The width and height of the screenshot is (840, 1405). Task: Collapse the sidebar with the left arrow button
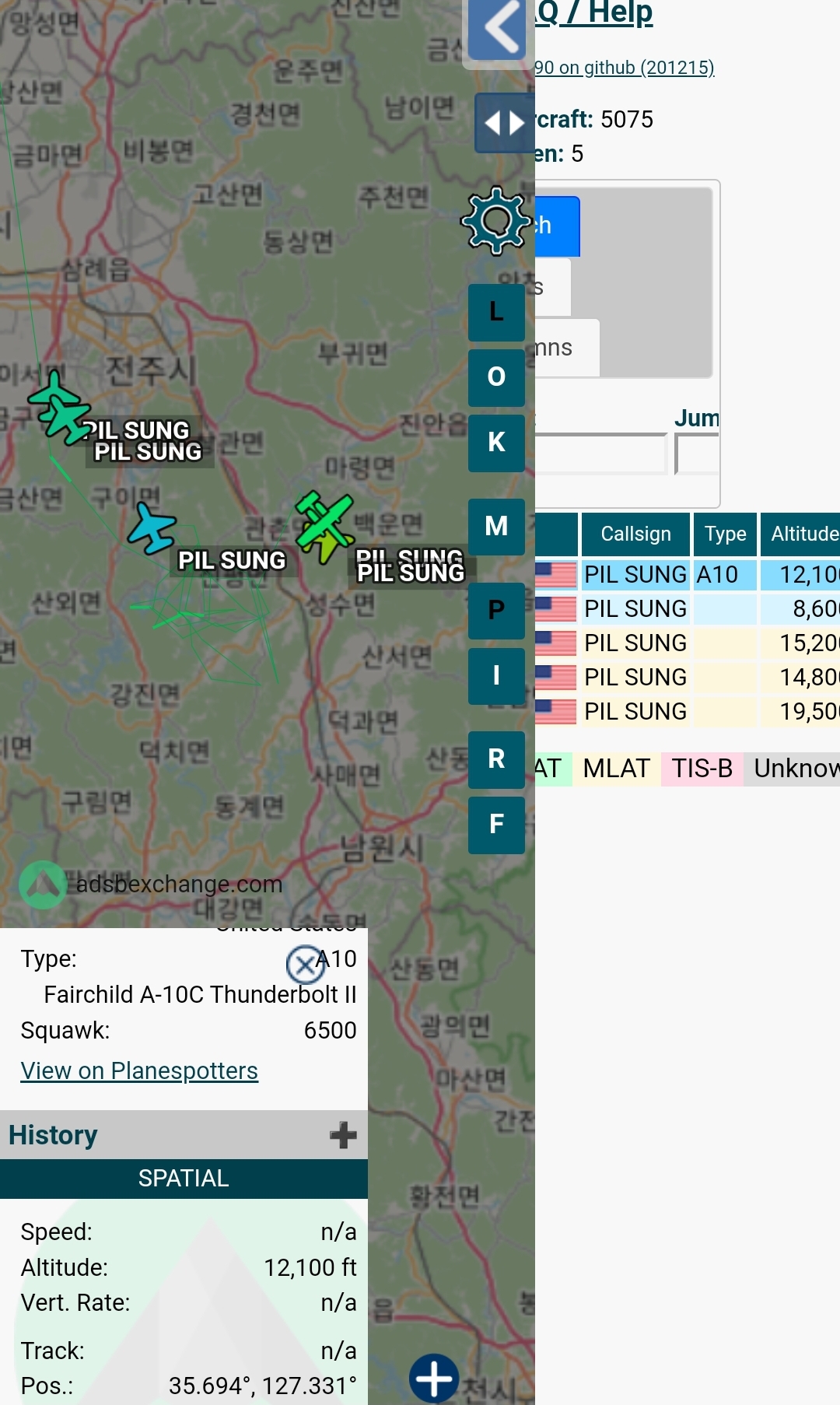(x=498, y=29)
